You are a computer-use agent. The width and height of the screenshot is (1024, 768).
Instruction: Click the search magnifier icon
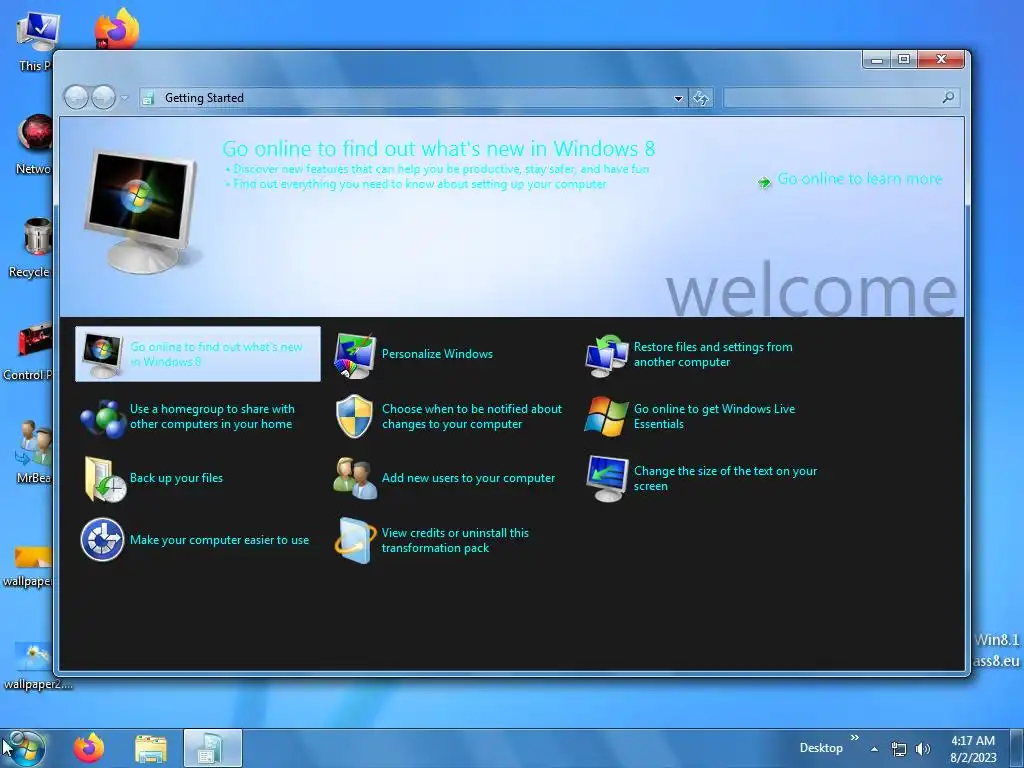(x=948, y=97)
